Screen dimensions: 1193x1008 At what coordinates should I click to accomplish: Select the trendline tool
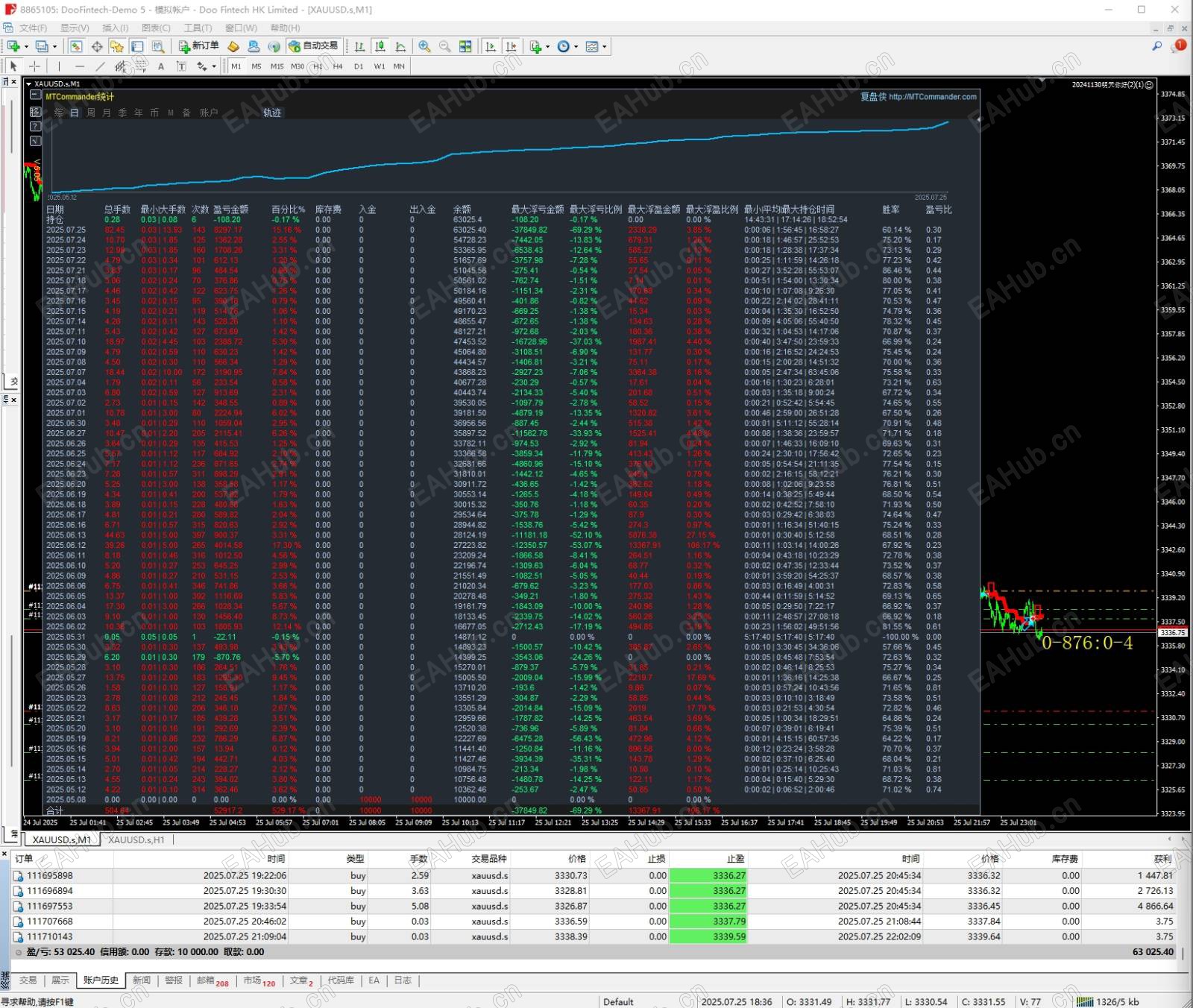tap(100, 66)
